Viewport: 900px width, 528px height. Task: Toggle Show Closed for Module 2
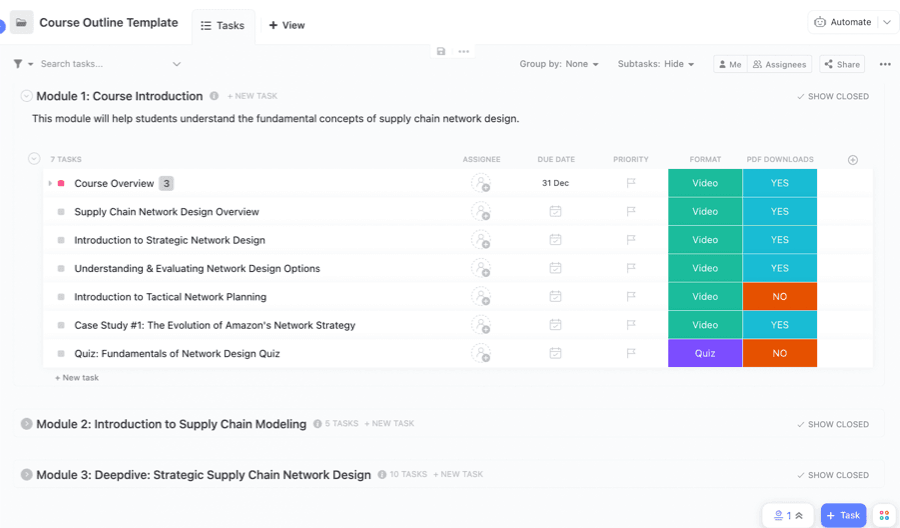pos(833,425)
